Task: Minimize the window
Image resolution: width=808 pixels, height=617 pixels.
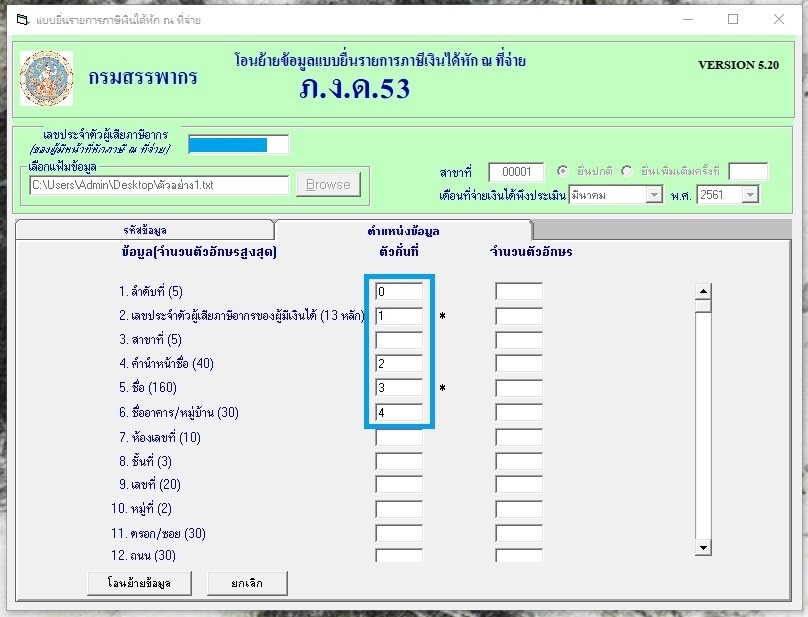Action: point(688,20)
